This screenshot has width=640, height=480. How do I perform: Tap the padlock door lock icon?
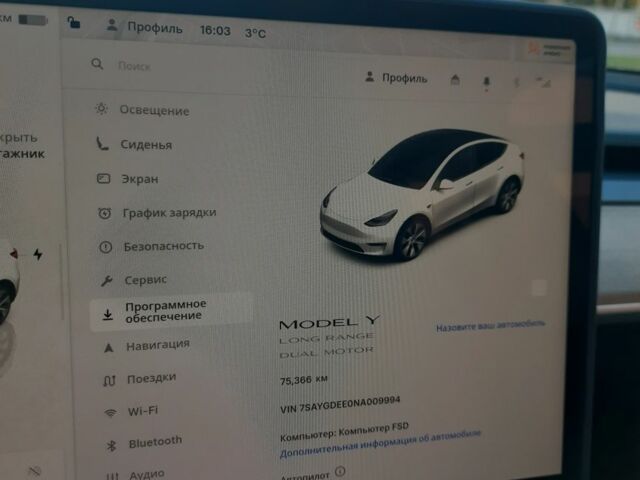coord(73,22)
